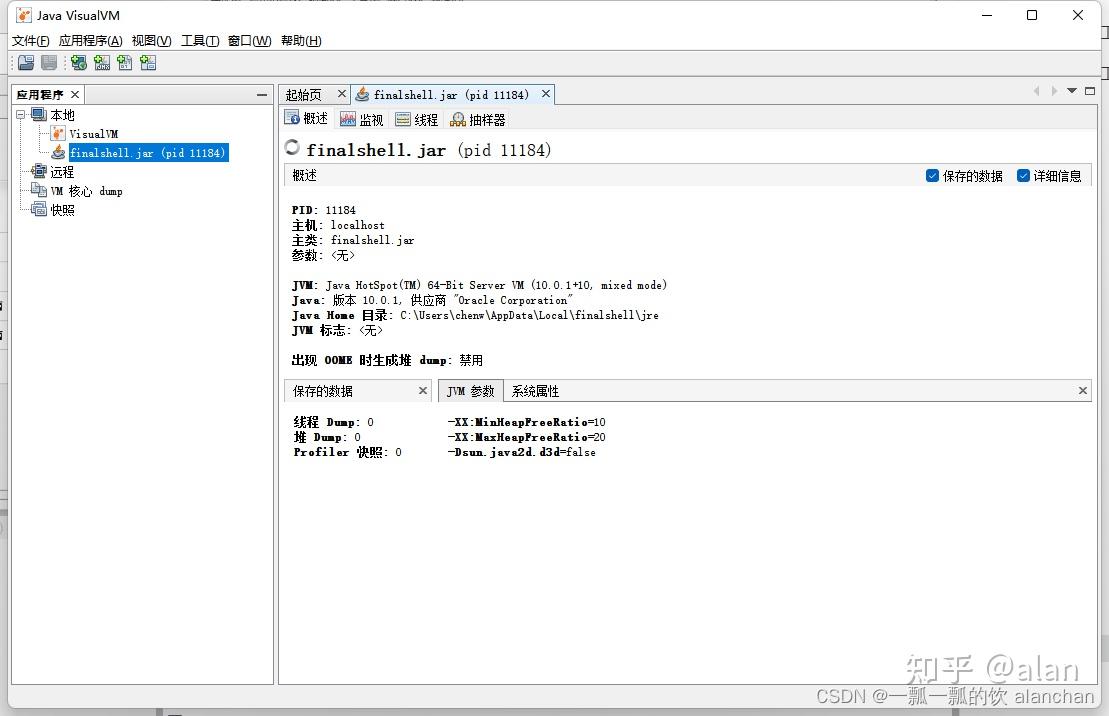Add a VM coredump using the toolbar icon

pyautogui.click(x=124, y=62)
